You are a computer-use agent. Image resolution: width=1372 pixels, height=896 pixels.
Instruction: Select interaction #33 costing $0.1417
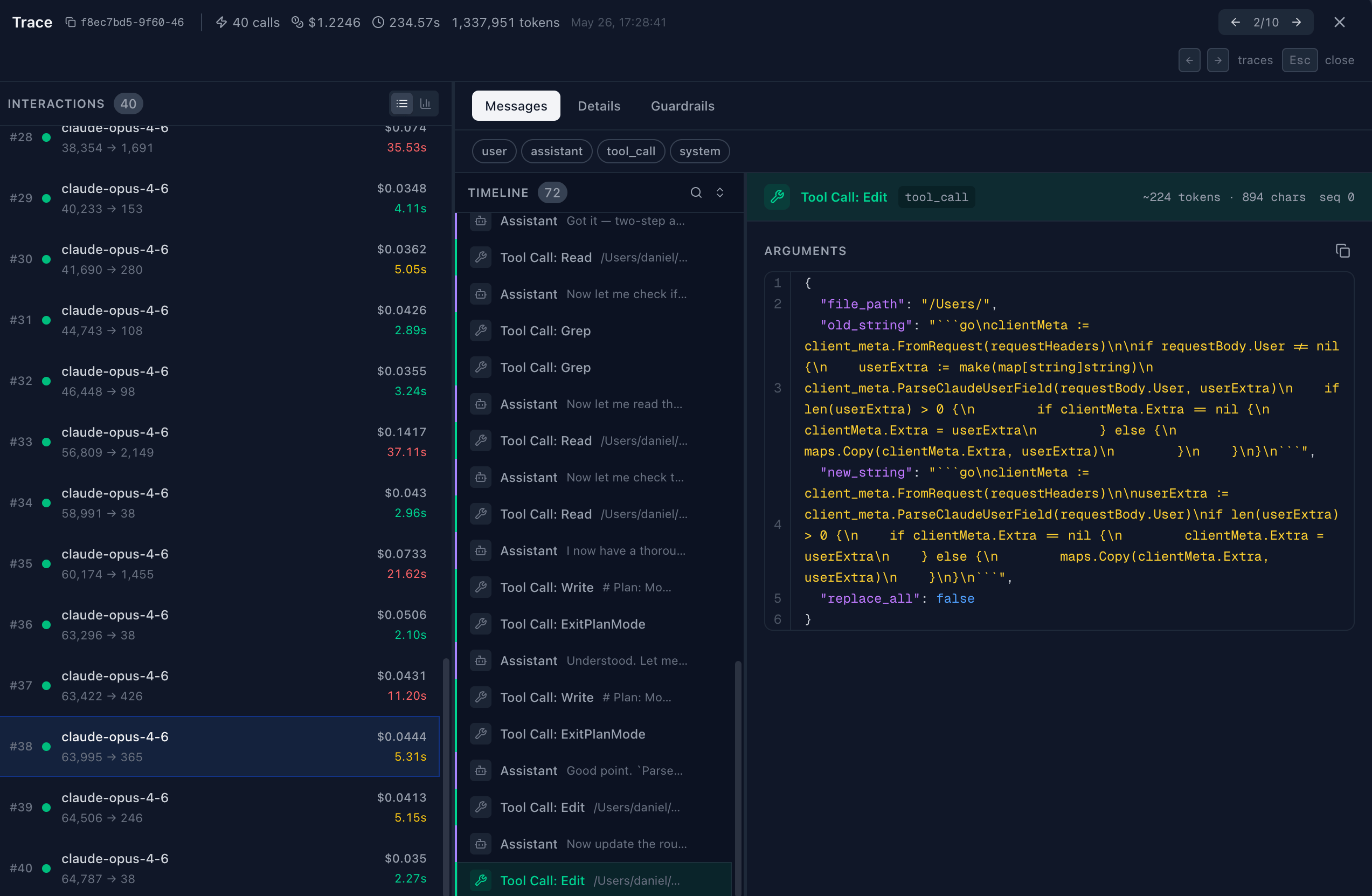[219, 442]
